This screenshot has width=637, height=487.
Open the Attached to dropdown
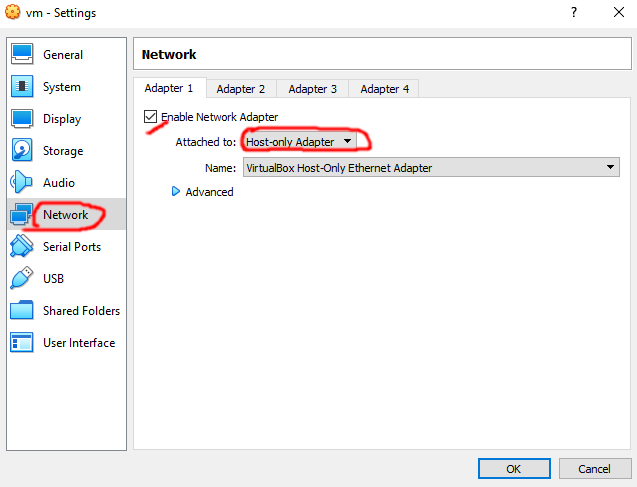(x=299, y=142)
